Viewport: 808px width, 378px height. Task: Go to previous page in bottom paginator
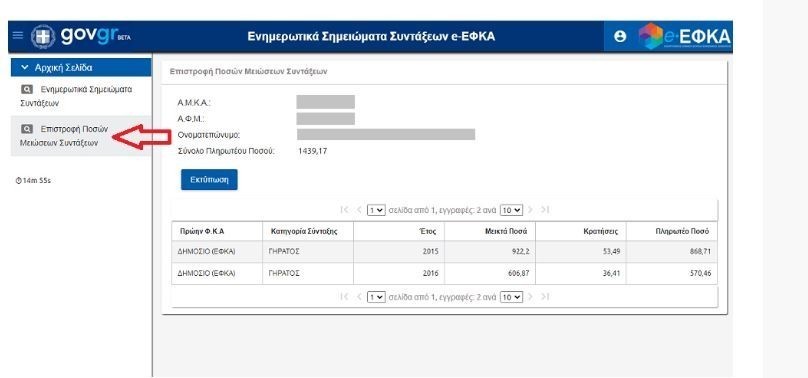point(359,297)
